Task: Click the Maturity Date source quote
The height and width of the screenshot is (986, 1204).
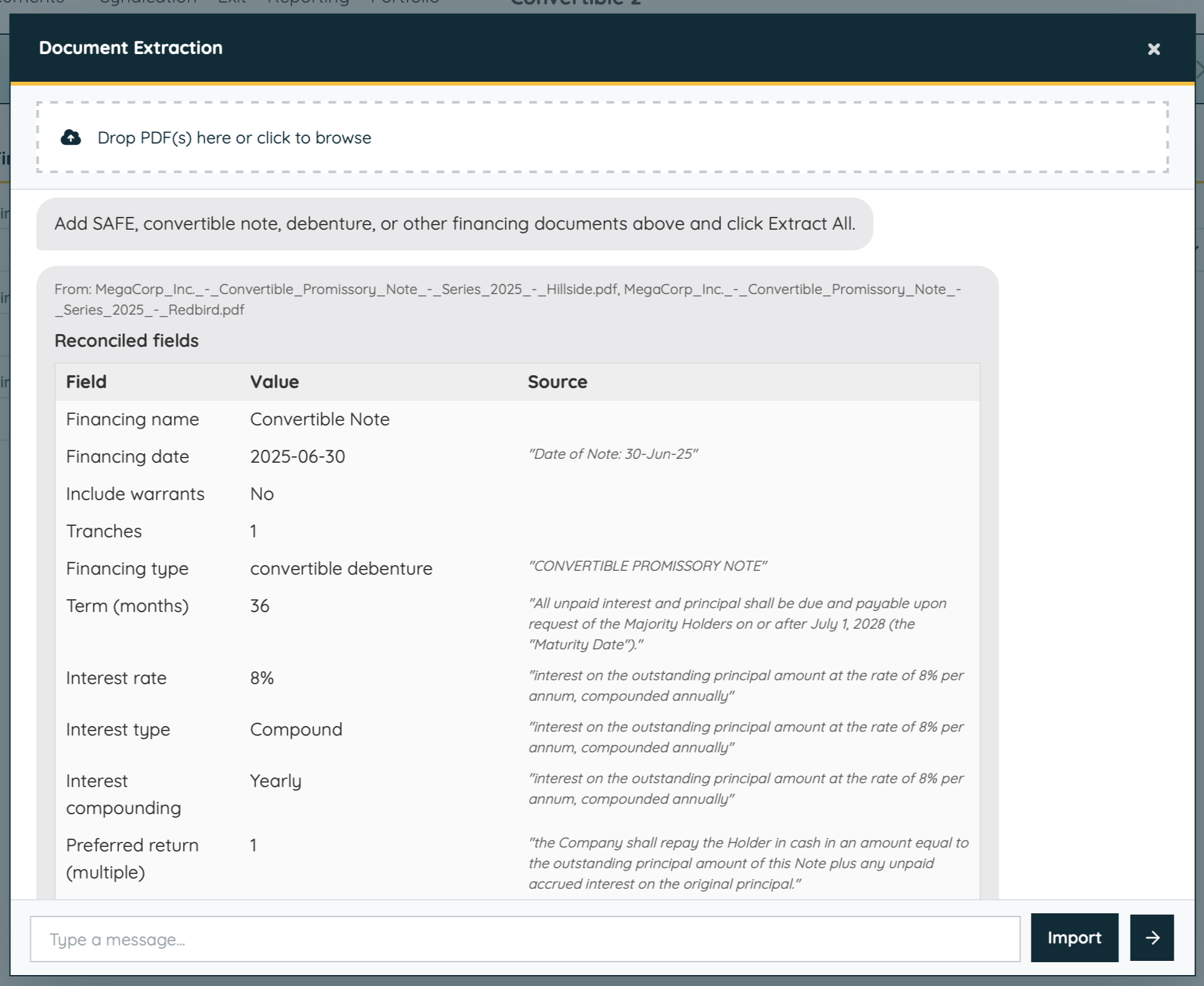Action: [738, 624]
